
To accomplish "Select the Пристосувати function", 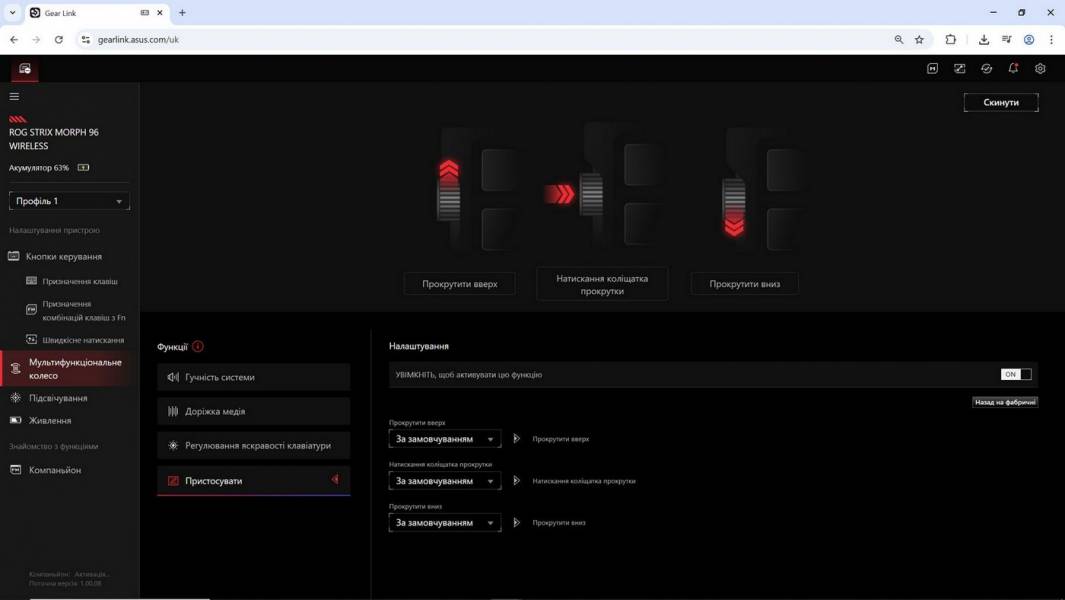I will coord(253,480).
